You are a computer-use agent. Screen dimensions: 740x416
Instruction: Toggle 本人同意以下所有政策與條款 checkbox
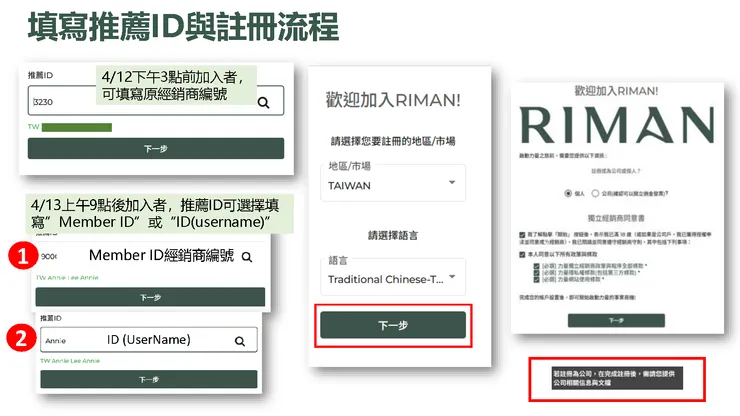pyautogui.click(x=522, y=255)
